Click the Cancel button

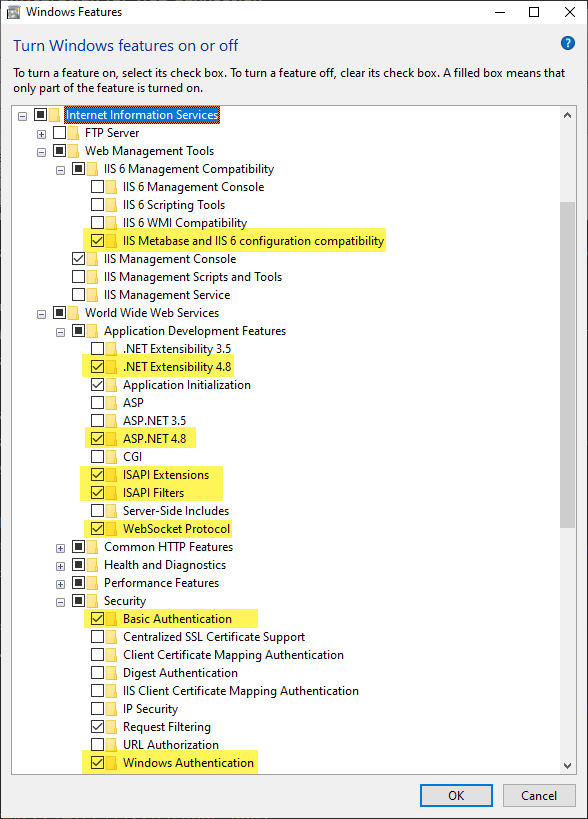(x=539, y=795)
